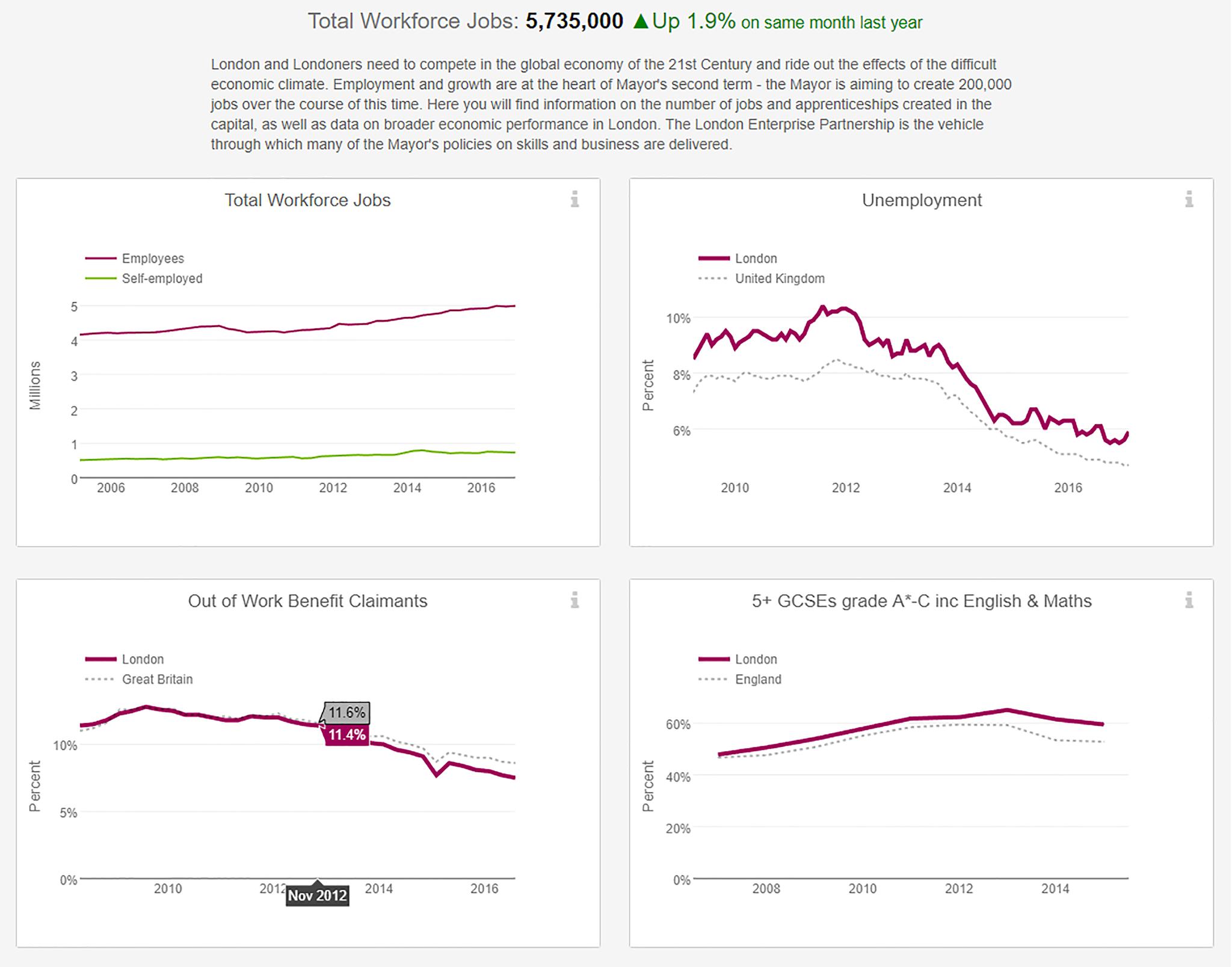
Task: Hide United Kingdom series in legend
Action: [780, 278]
